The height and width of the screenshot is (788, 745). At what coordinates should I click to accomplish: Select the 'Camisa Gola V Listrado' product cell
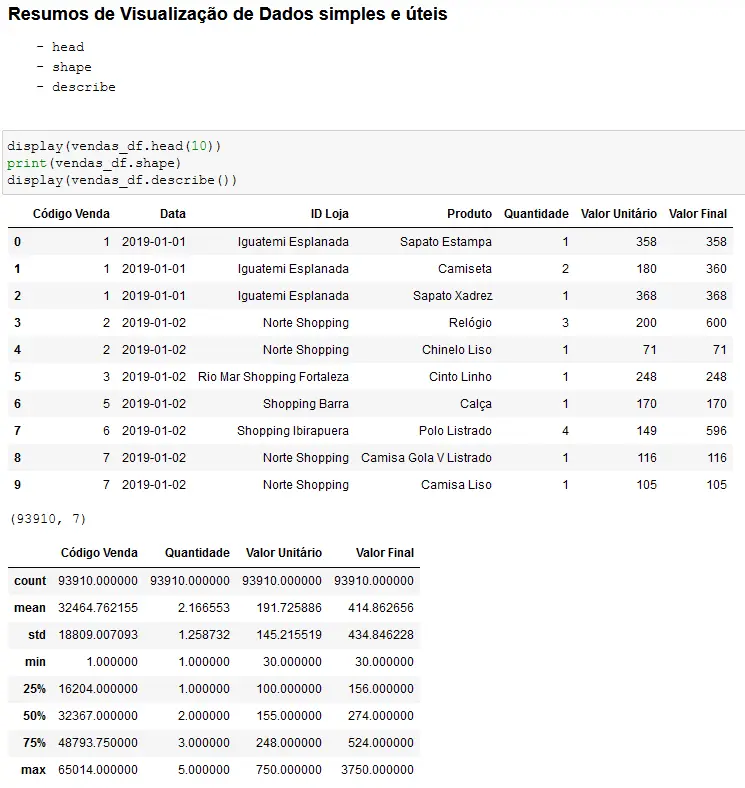pyautogui.click(x=426, y=458)
